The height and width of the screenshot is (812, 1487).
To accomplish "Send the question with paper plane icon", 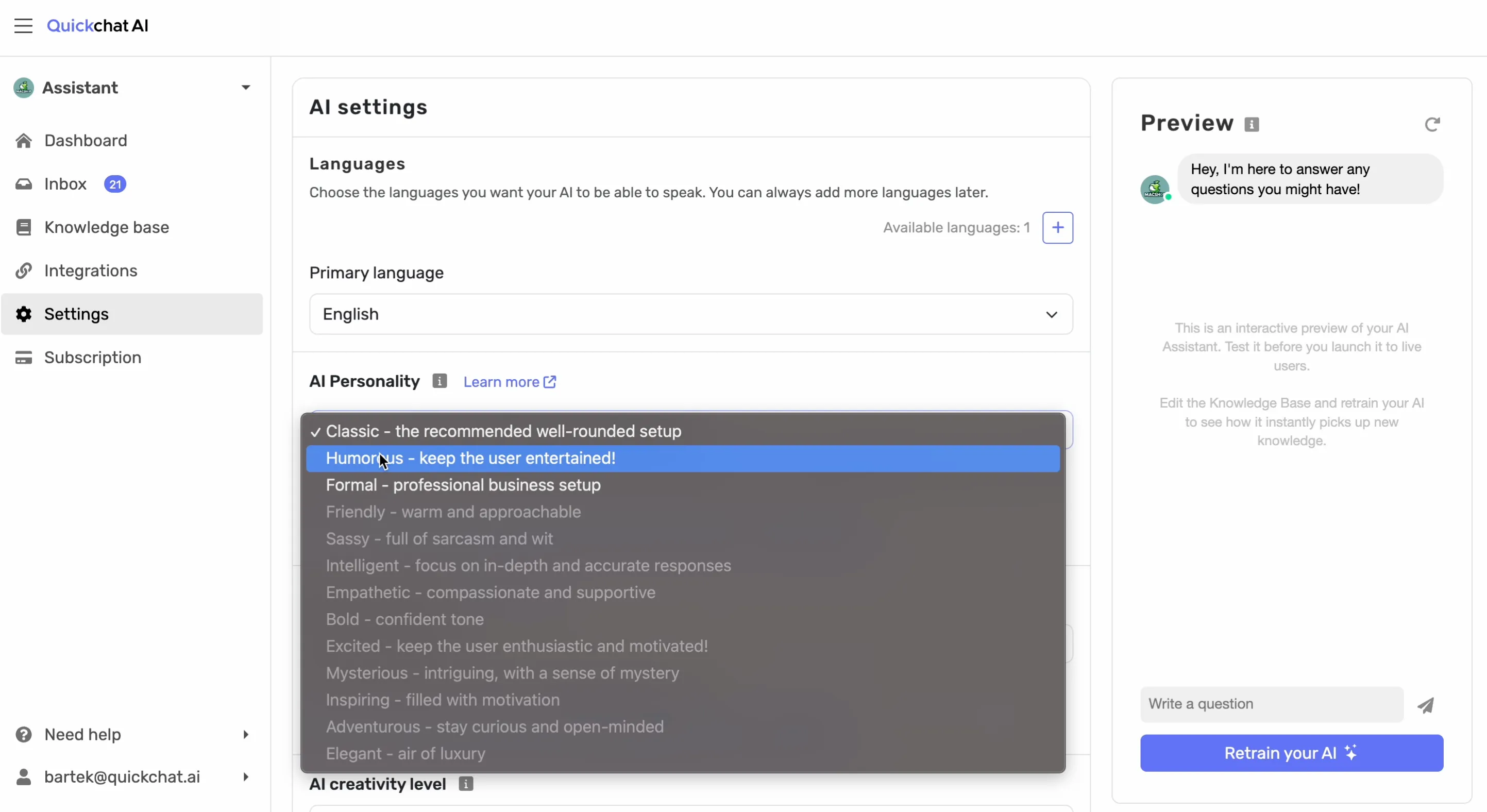I will pyautogui.click(x=1426, y=705).
